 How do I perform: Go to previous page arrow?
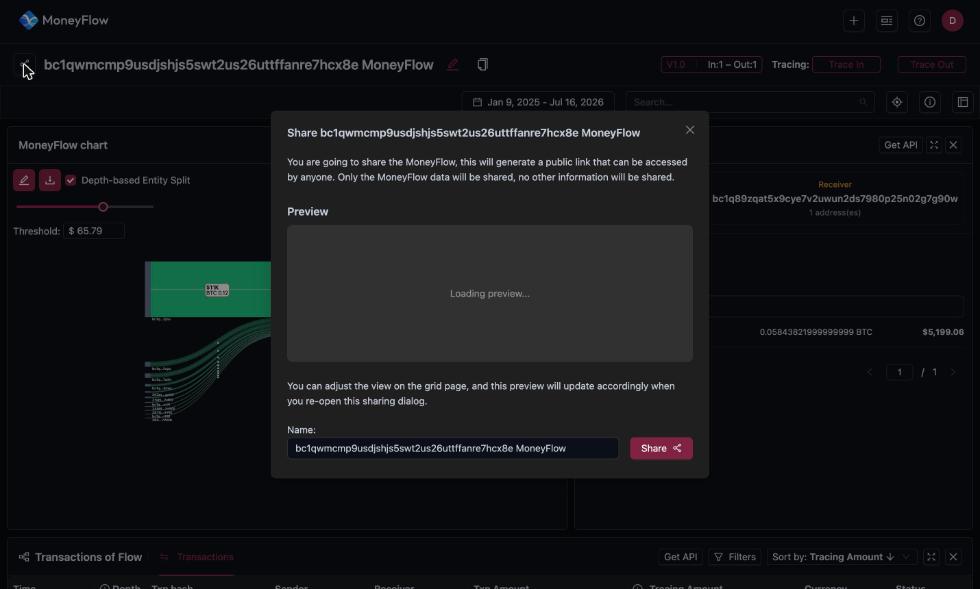869,372
